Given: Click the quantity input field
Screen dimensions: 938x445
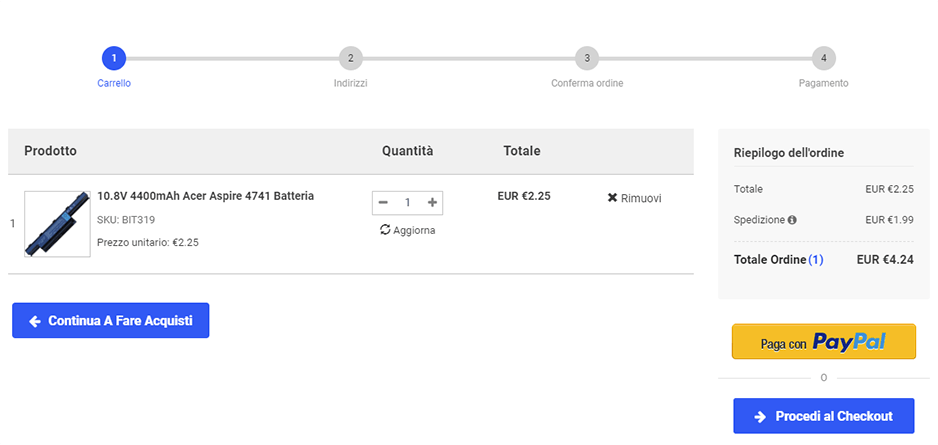Looking at the screenshot, I should (x=408, y=203).
